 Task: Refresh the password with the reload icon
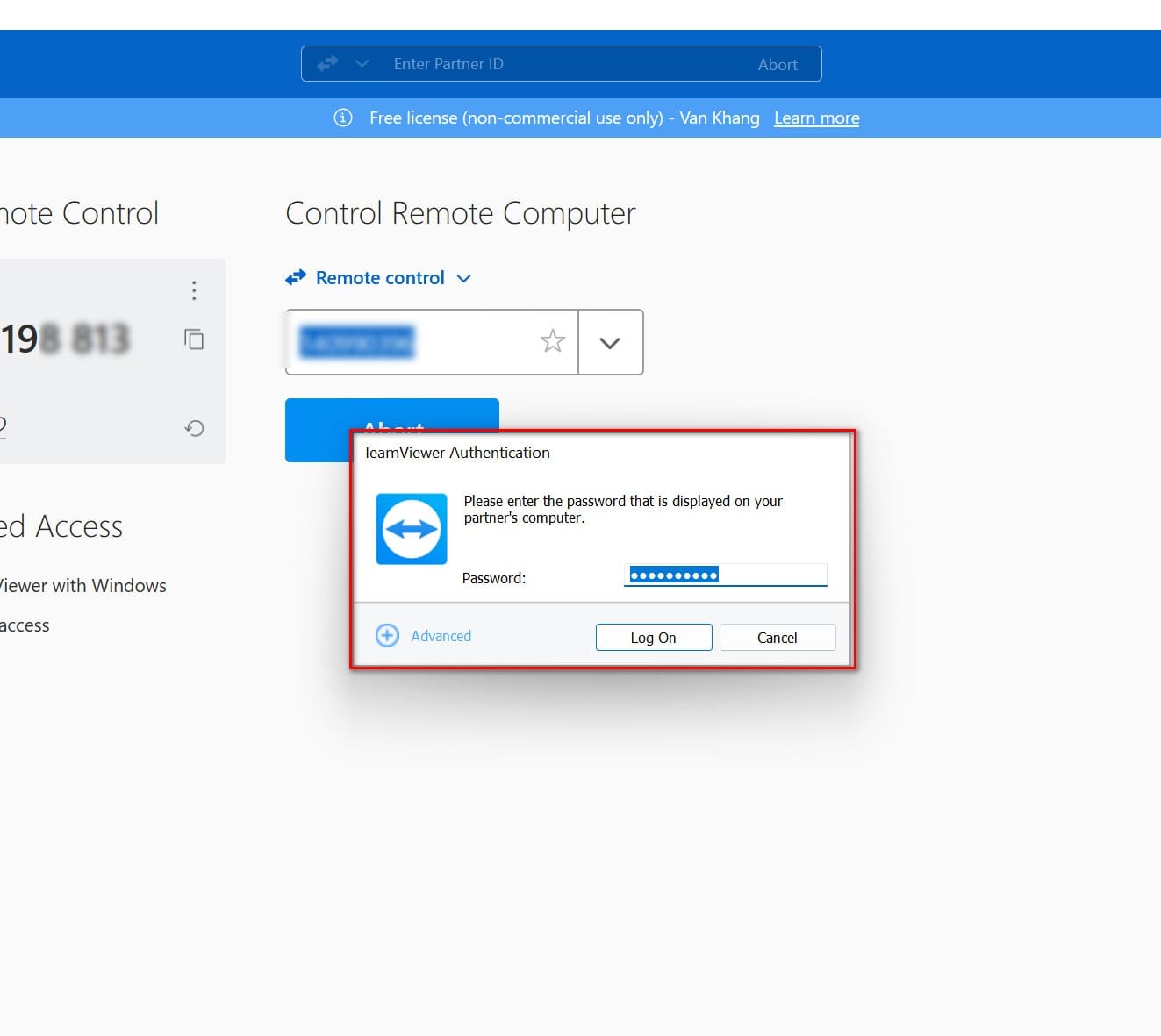tap(194, 428)
